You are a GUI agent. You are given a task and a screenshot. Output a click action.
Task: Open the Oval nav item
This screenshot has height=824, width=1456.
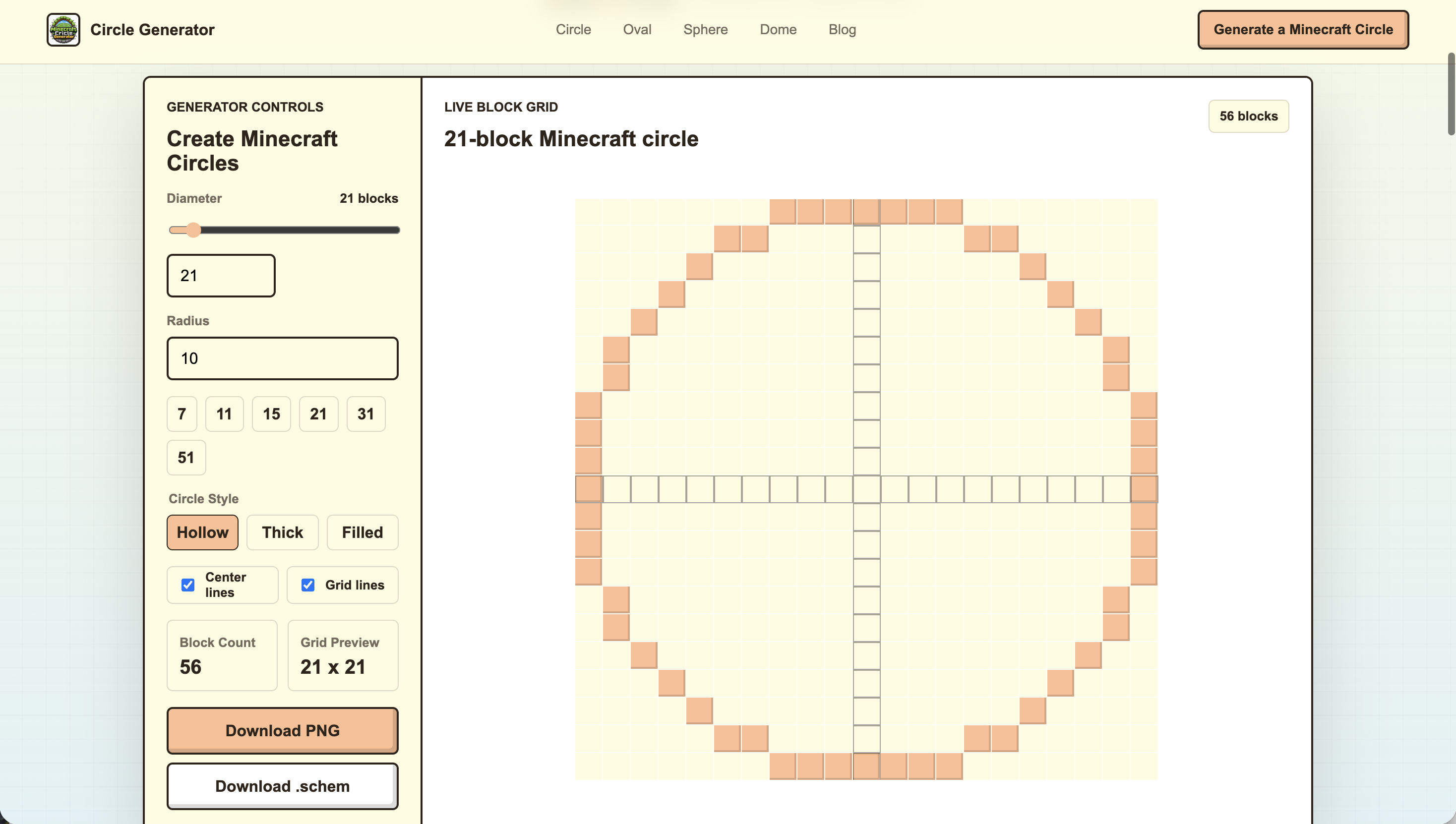coord(637,29)
